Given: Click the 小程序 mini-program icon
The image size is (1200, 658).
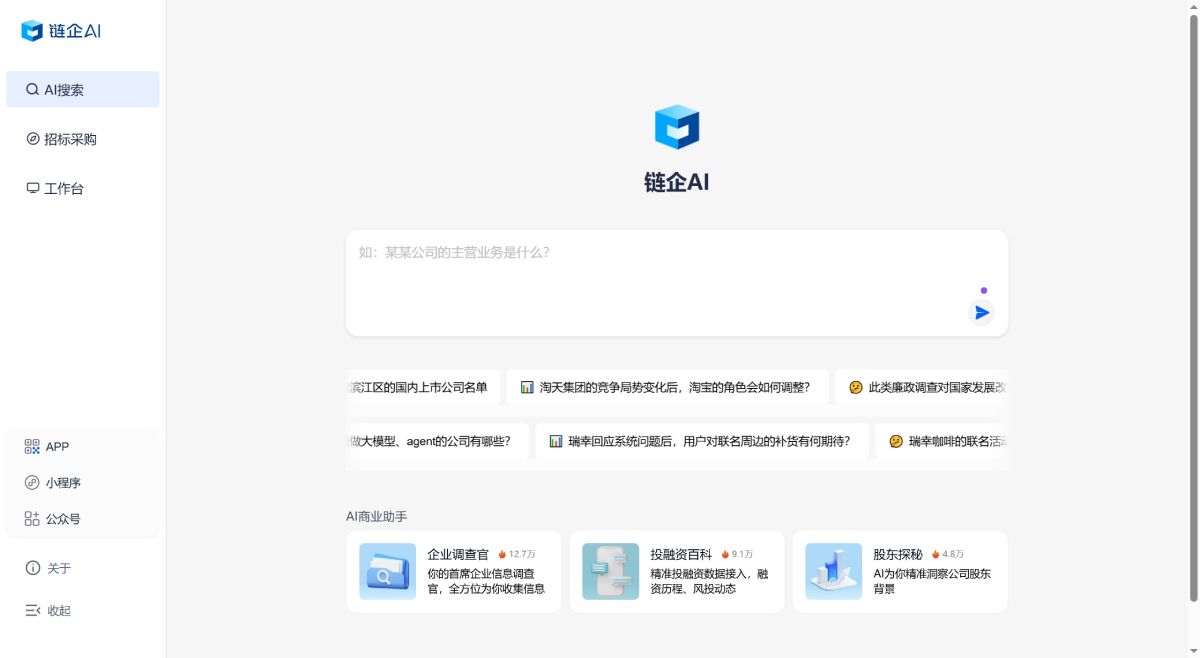Looking at the screenshot, I should pos(31,482).
